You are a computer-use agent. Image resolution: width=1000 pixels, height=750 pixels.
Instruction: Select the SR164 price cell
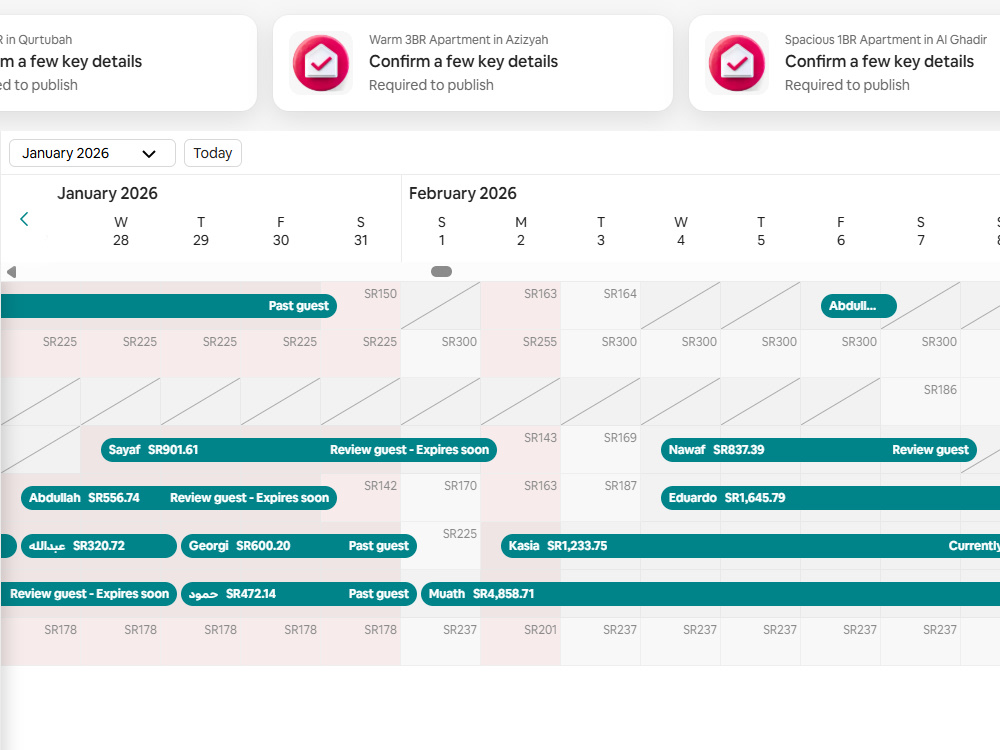[x=601, y=305]
